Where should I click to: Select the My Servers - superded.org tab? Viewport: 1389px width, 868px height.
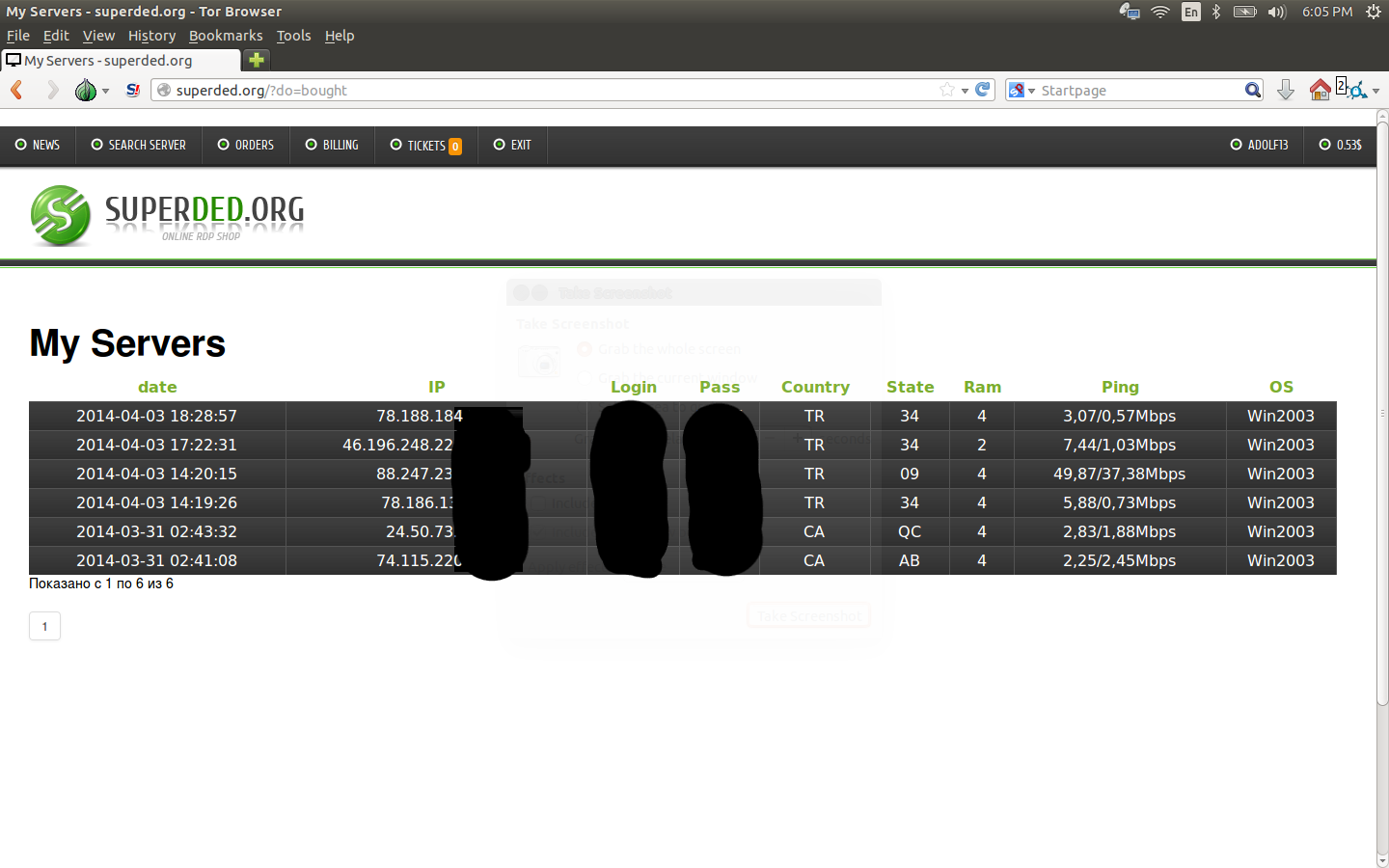coord(121,60)
